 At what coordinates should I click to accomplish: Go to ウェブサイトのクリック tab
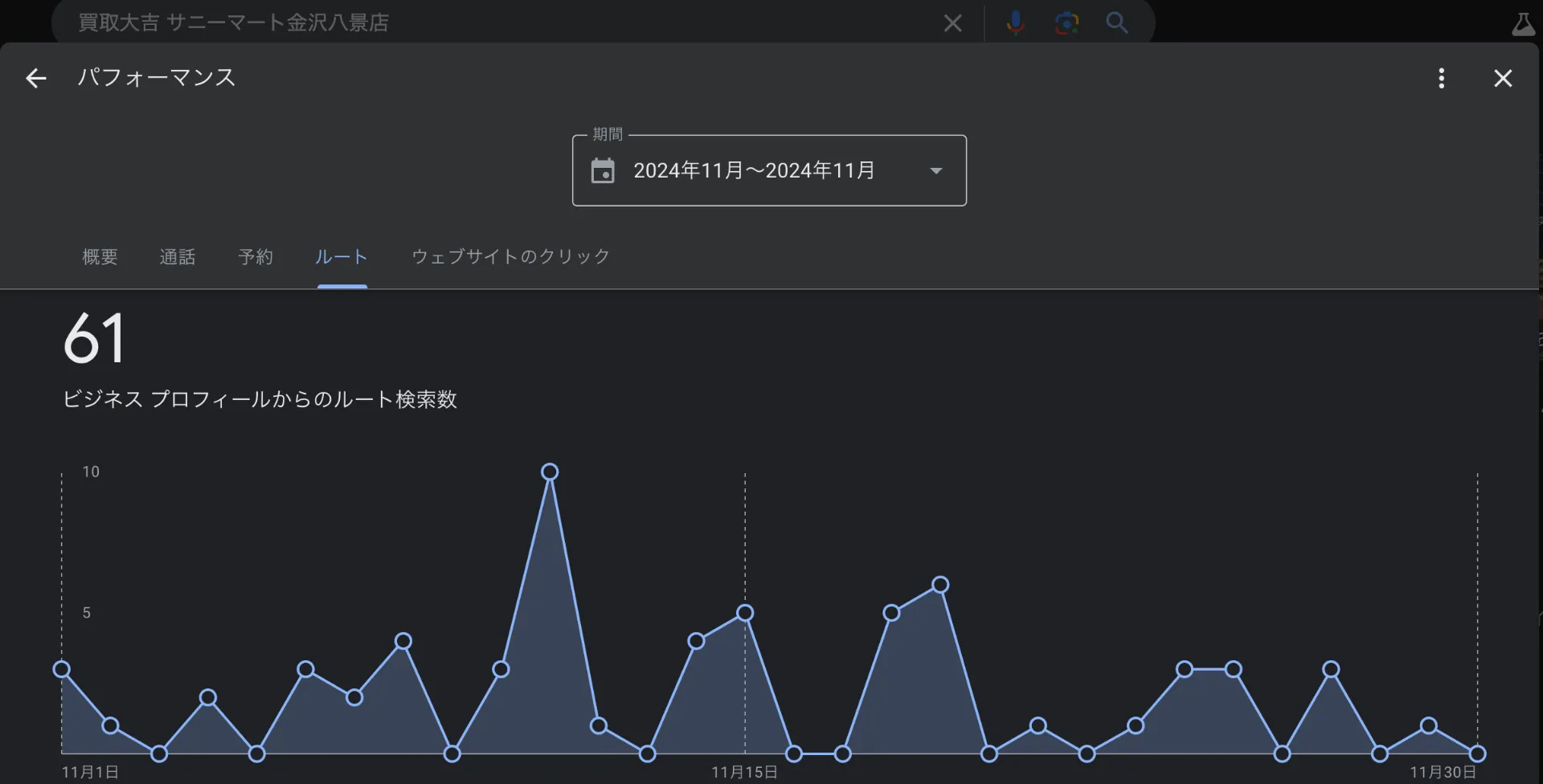(x=510, y=257)
